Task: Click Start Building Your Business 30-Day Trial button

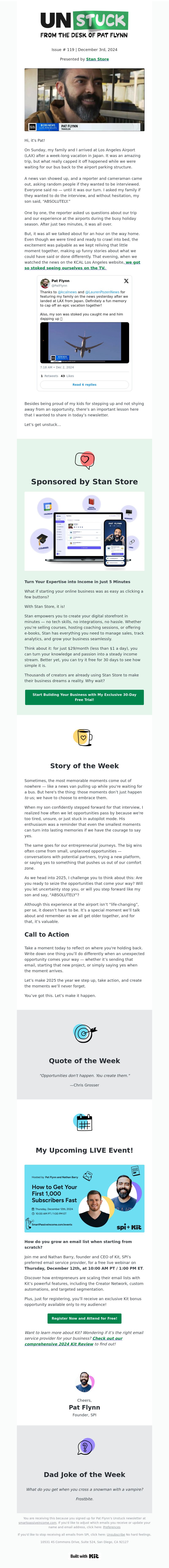Action: [84, 697]
